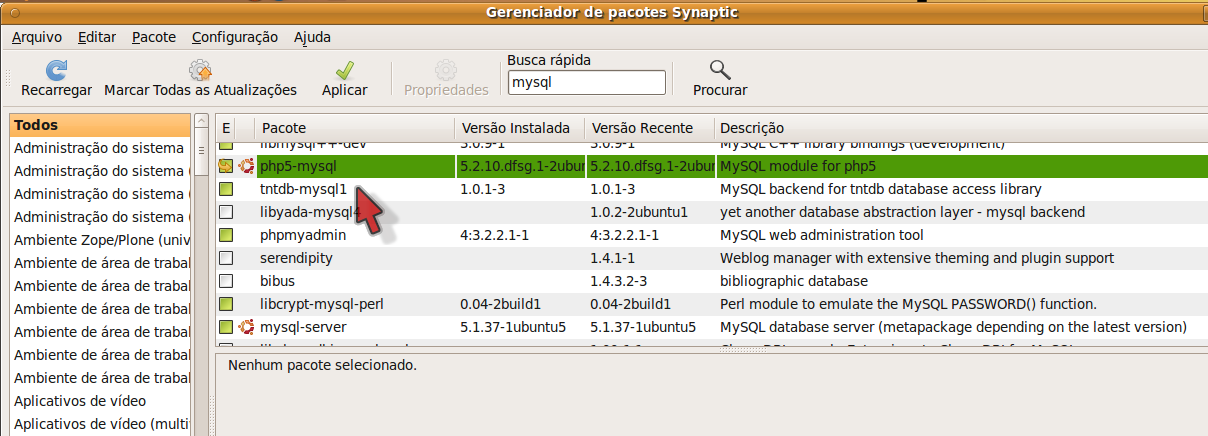Screen dimensions: 1208x436
Task: Open the Ajuda menu
Action: [x=312, y=37]
